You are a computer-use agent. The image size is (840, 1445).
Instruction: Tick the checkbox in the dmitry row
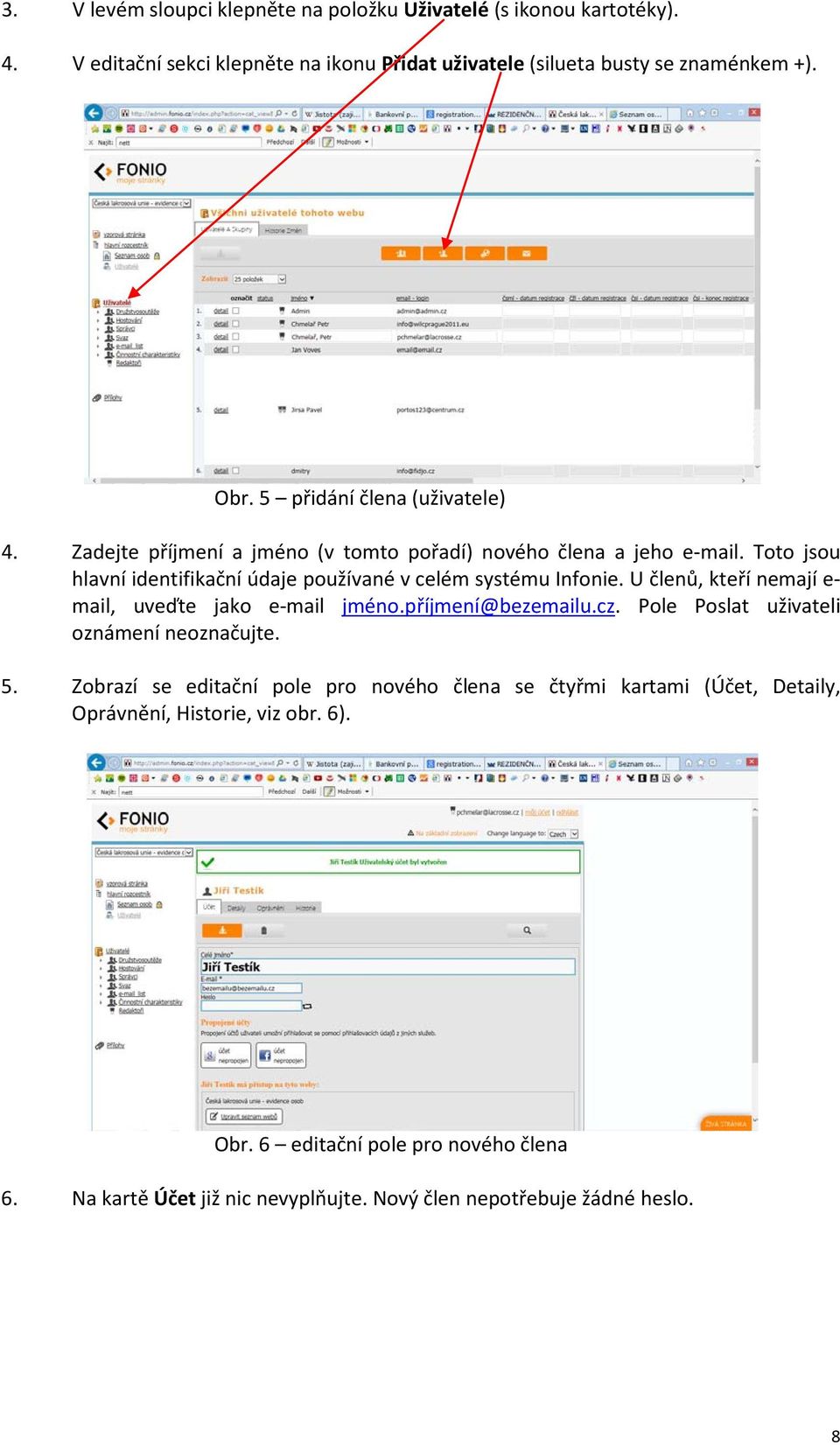[235, 471]
